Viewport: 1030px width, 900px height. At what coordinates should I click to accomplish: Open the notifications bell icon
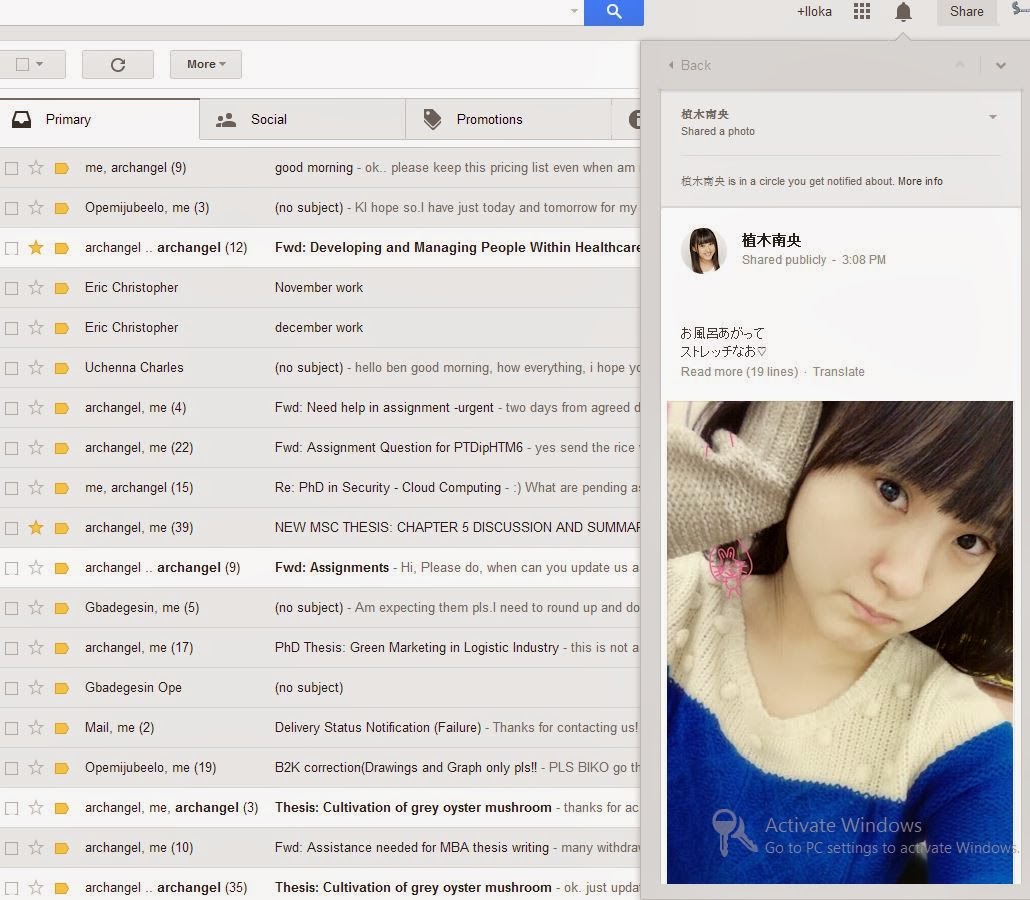tap(903, 12)
